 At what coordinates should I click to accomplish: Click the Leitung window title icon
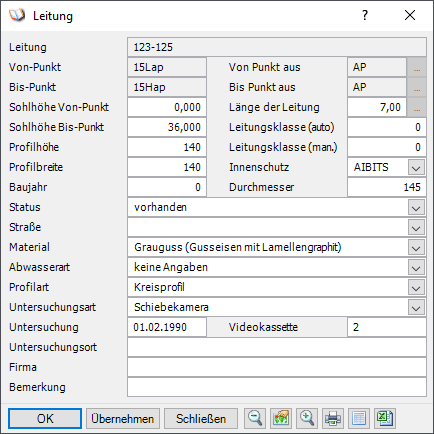pos(17,15)
